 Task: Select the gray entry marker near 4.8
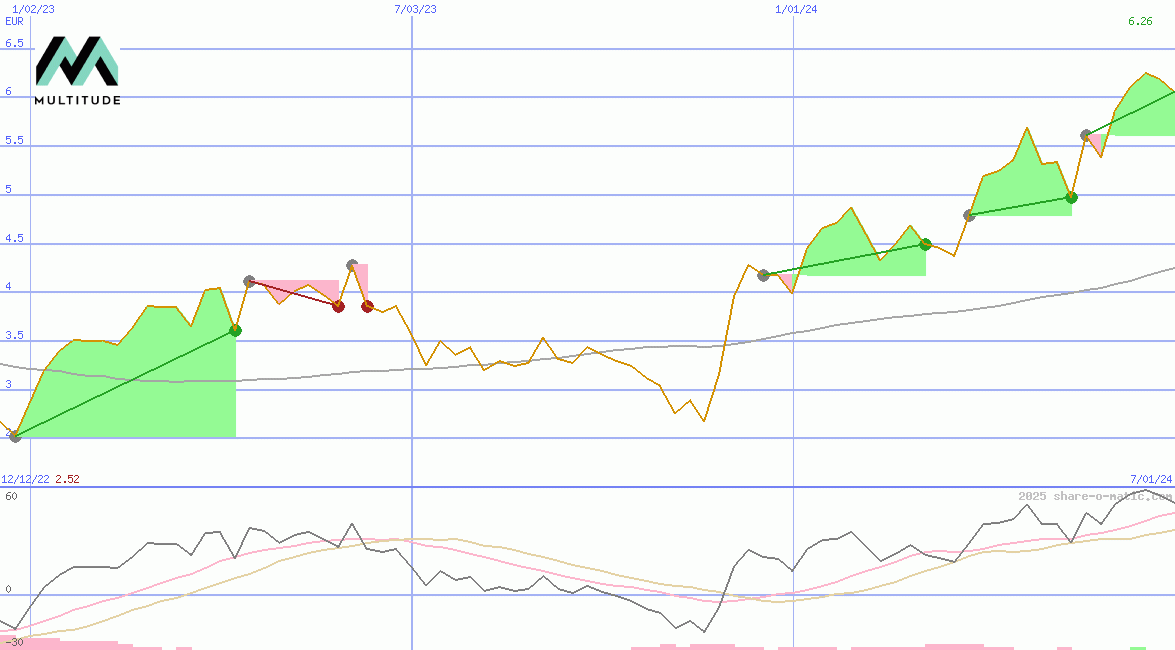(968, 215)
